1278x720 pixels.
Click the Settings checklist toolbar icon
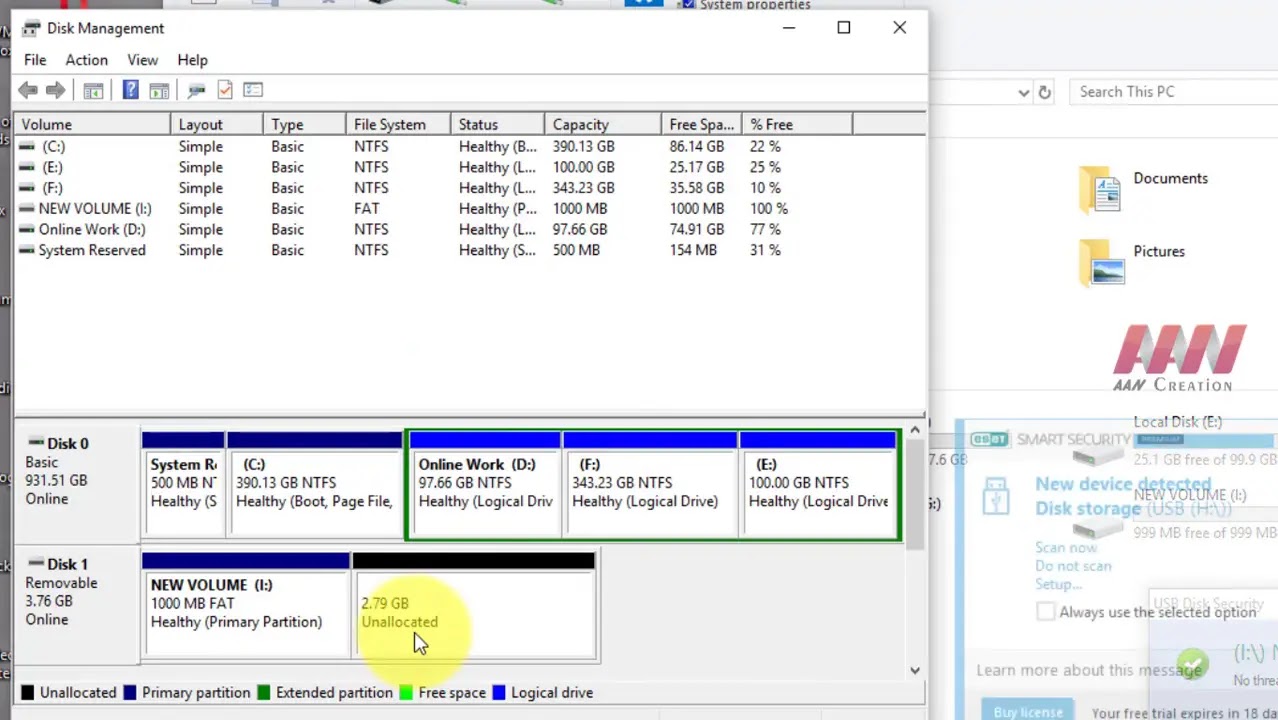pos(253,91)
